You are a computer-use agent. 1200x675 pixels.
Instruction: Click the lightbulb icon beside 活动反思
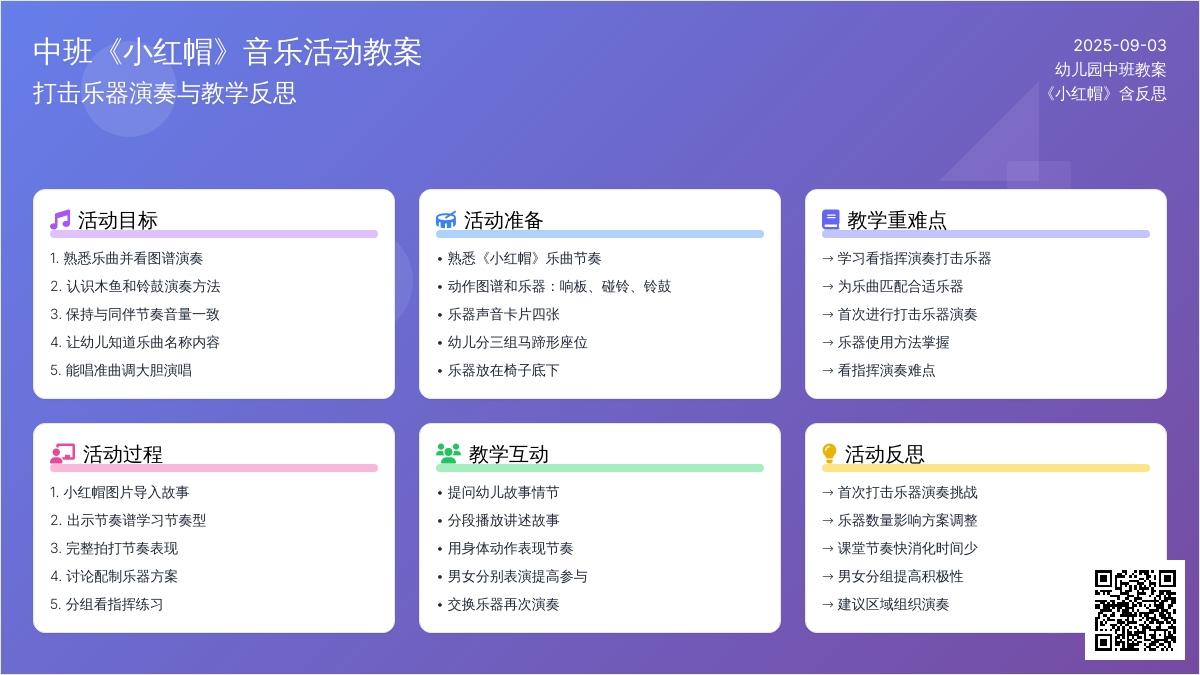(x=829, y=454)
